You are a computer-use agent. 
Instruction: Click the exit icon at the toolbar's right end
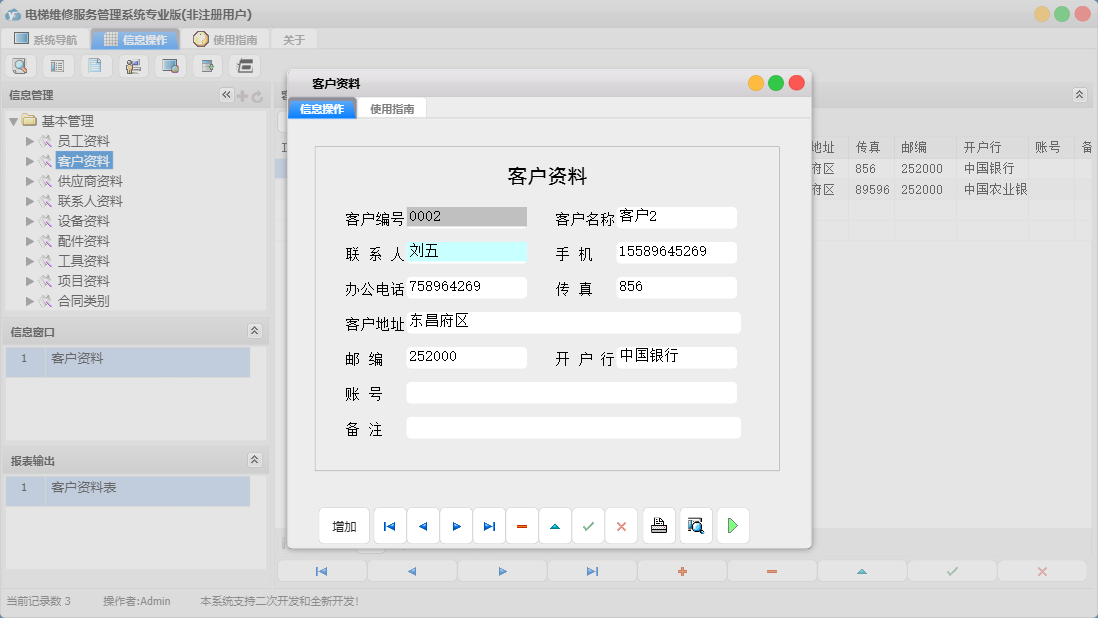[245, 65]
